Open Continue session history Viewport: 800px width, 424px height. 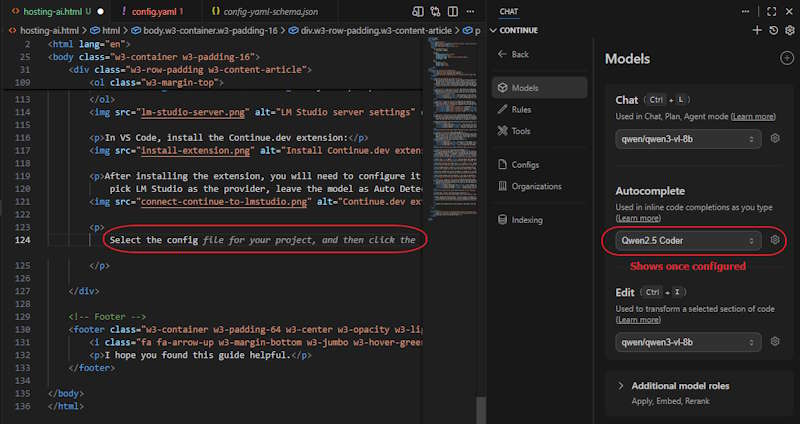tap(773, 31)
